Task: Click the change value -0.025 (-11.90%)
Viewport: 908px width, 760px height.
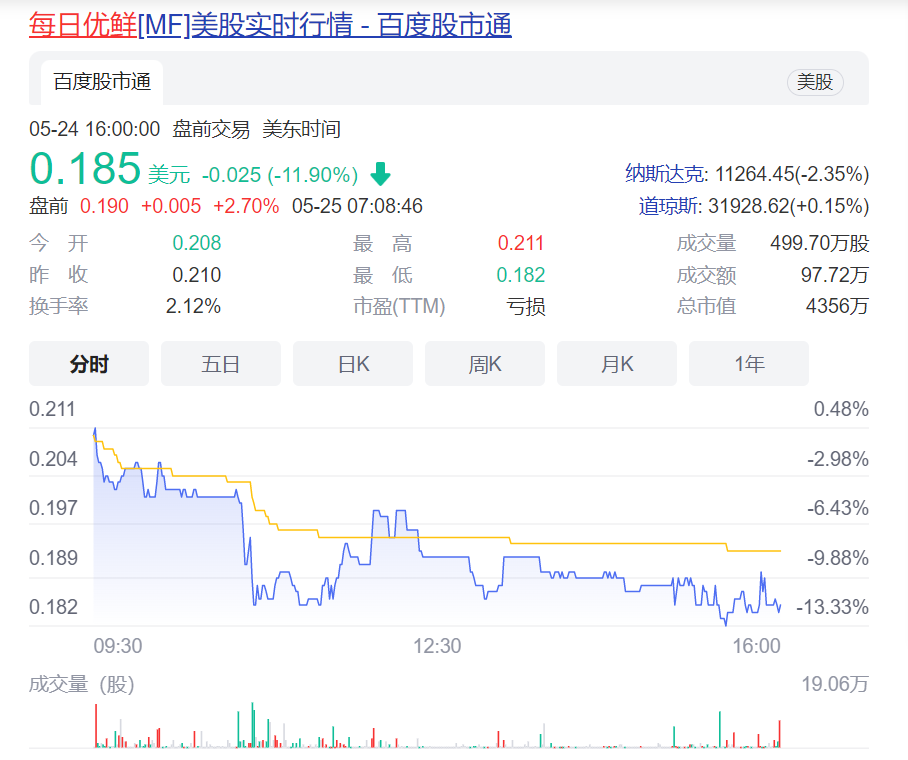Action: coord(280,175)
